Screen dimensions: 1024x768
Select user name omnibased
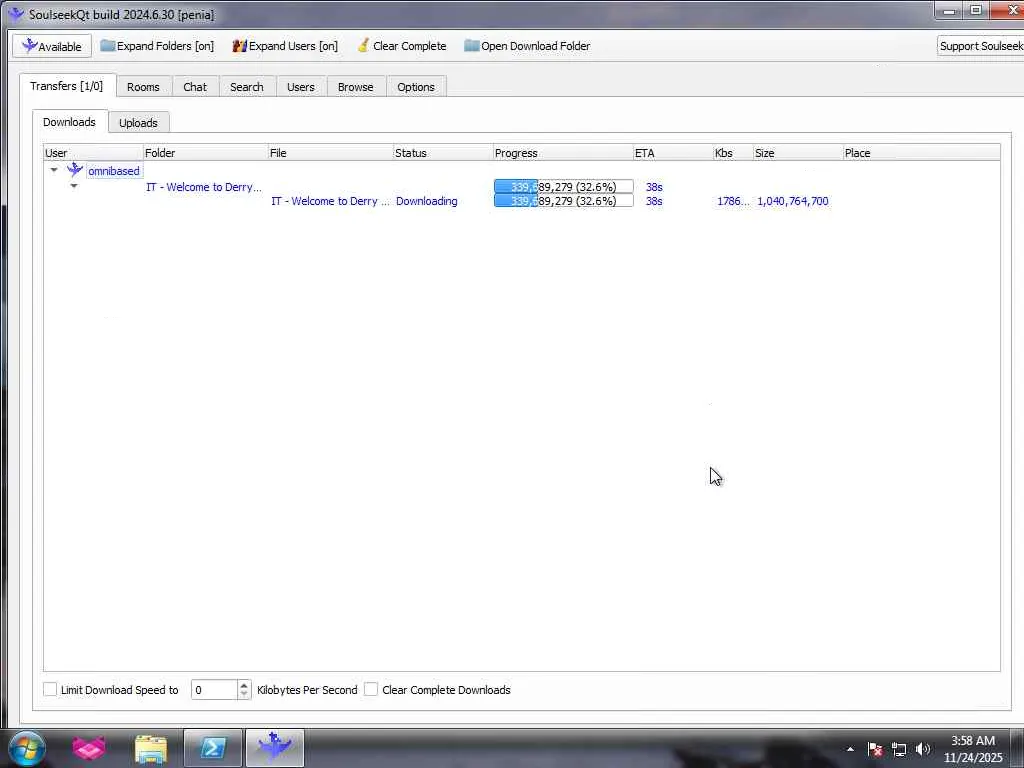(x=114, y=171)
